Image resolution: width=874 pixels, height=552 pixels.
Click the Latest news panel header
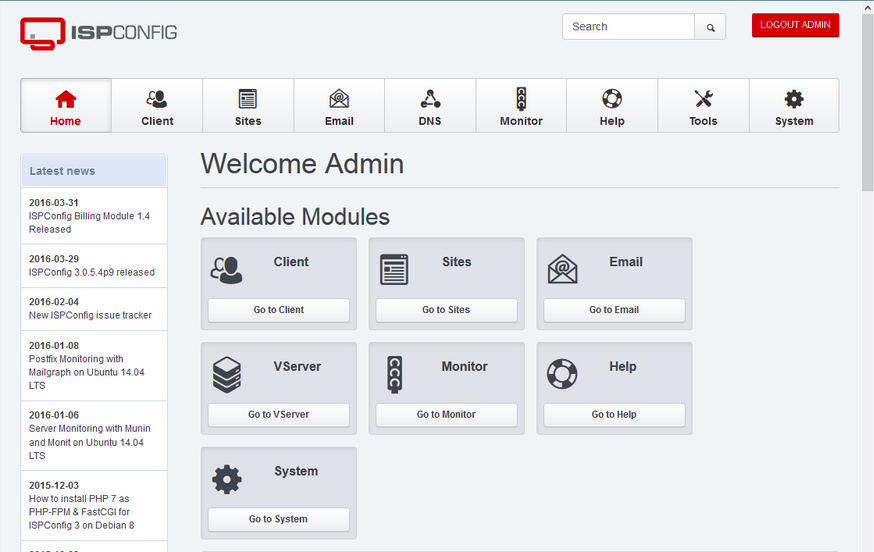point(94,171)
